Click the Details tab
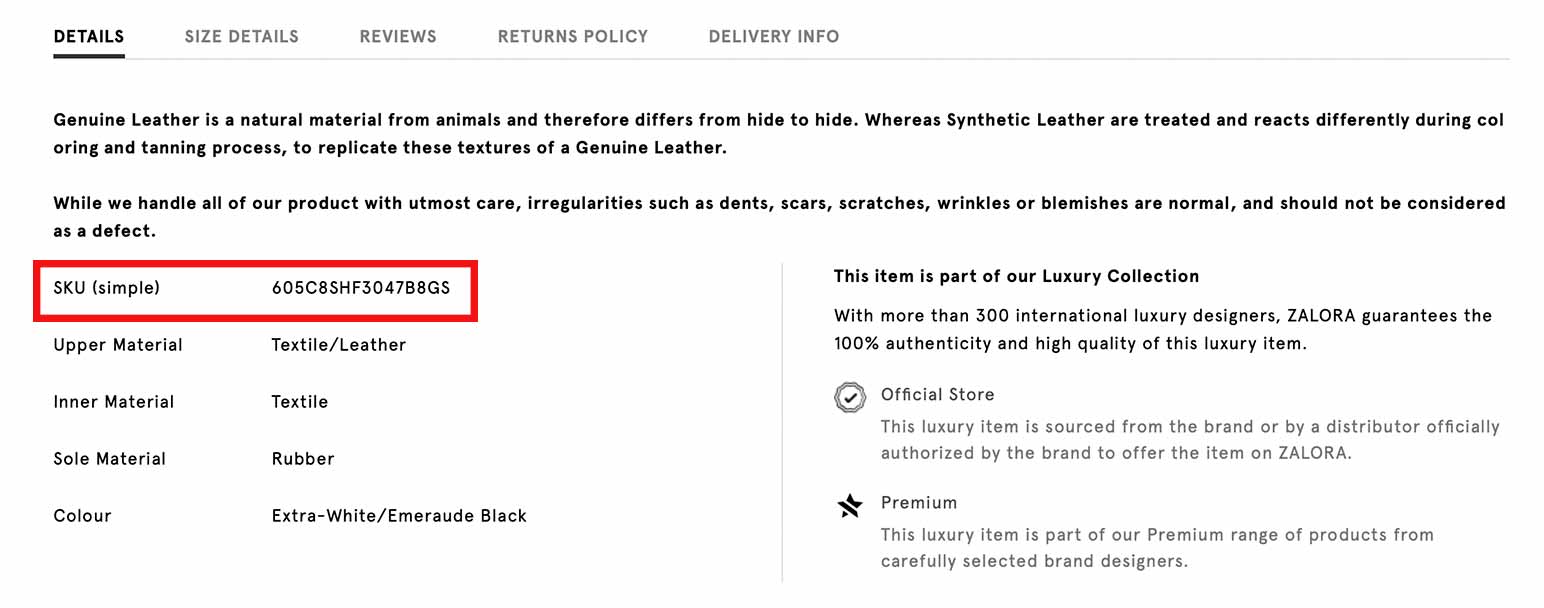The image size is (1544, 608). (x=89, y=37)
